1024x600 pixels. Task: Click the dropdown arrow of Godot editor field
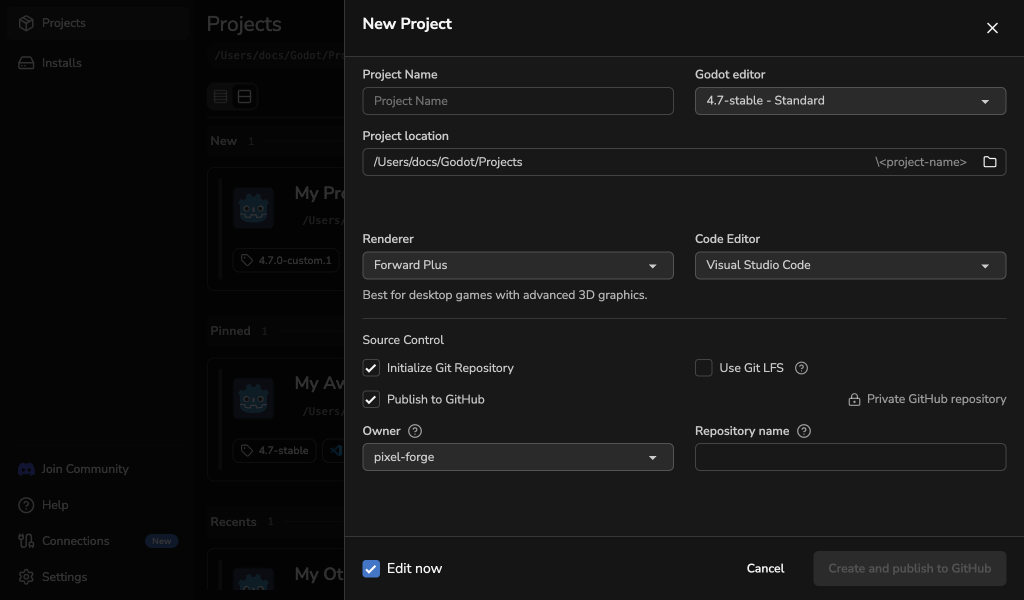(985, 102)
